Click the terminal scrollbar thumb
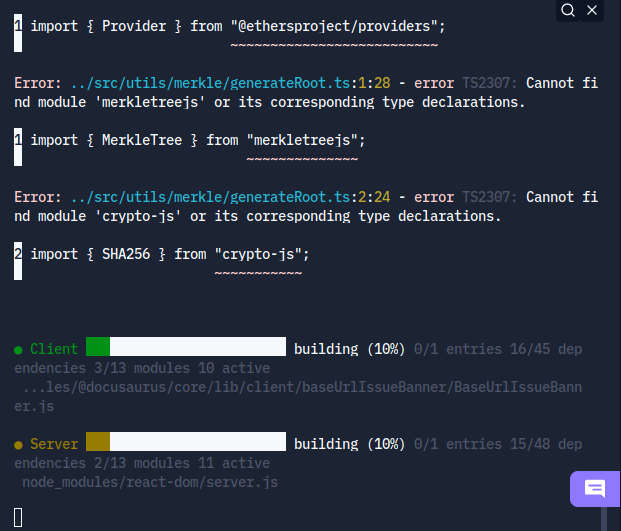Image resolution: width=621 pixels, height=531 pixels. tap(604, 519)
